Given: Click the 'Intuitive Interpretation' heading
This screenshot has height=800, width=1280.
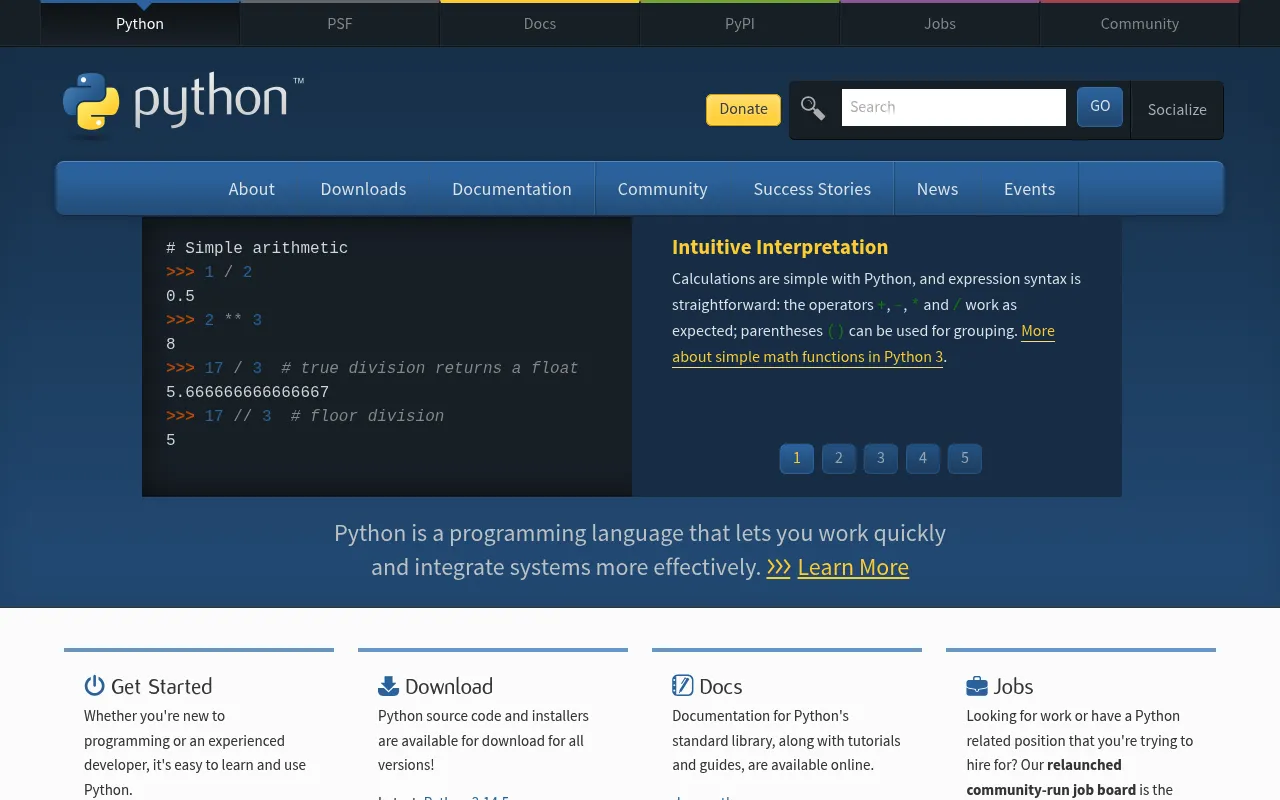Looking at the screenshot, I should [x=780, y=247].
